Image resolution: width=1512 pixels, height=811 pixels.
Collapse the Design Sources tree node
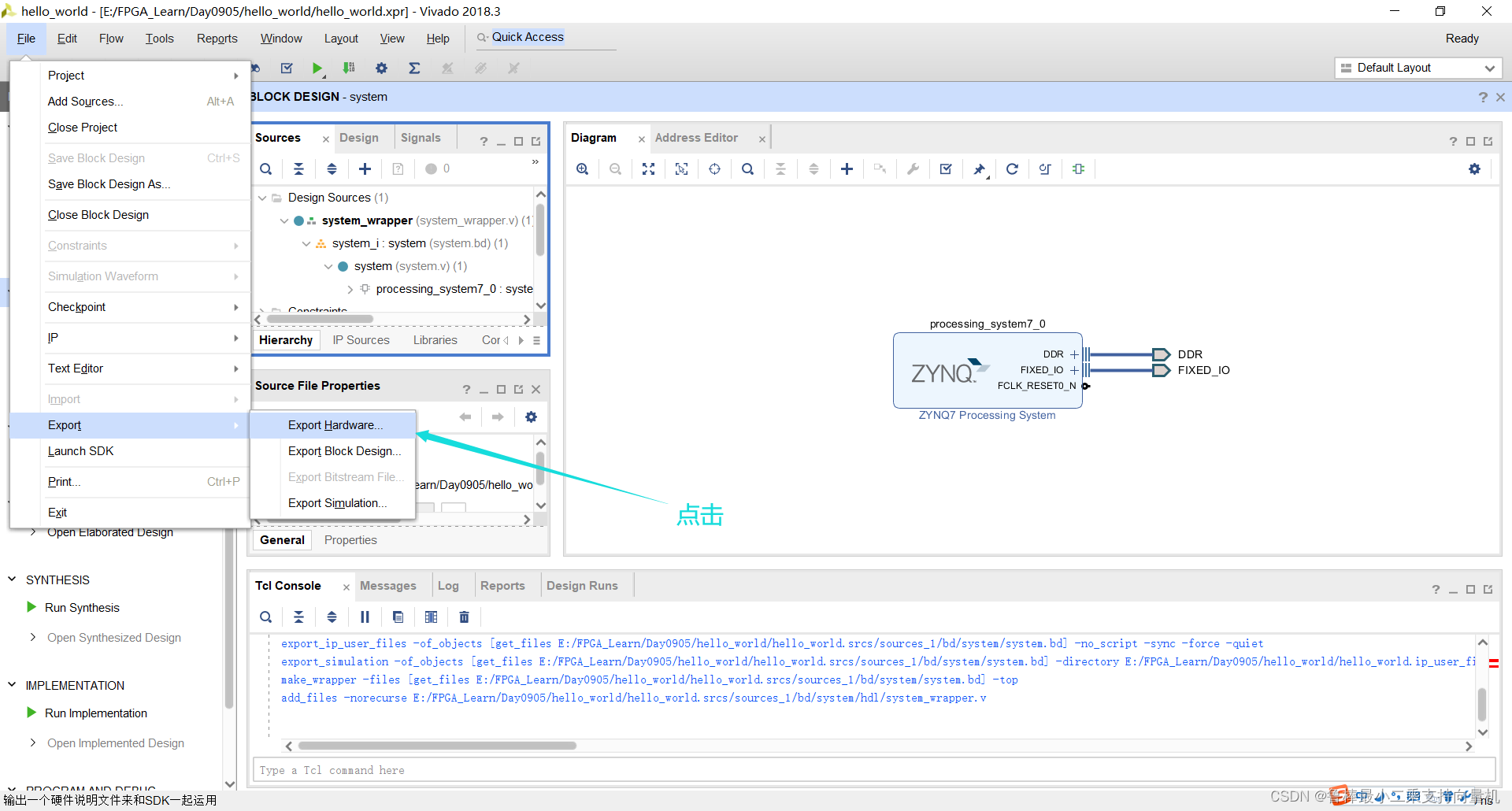click(262, 198)
